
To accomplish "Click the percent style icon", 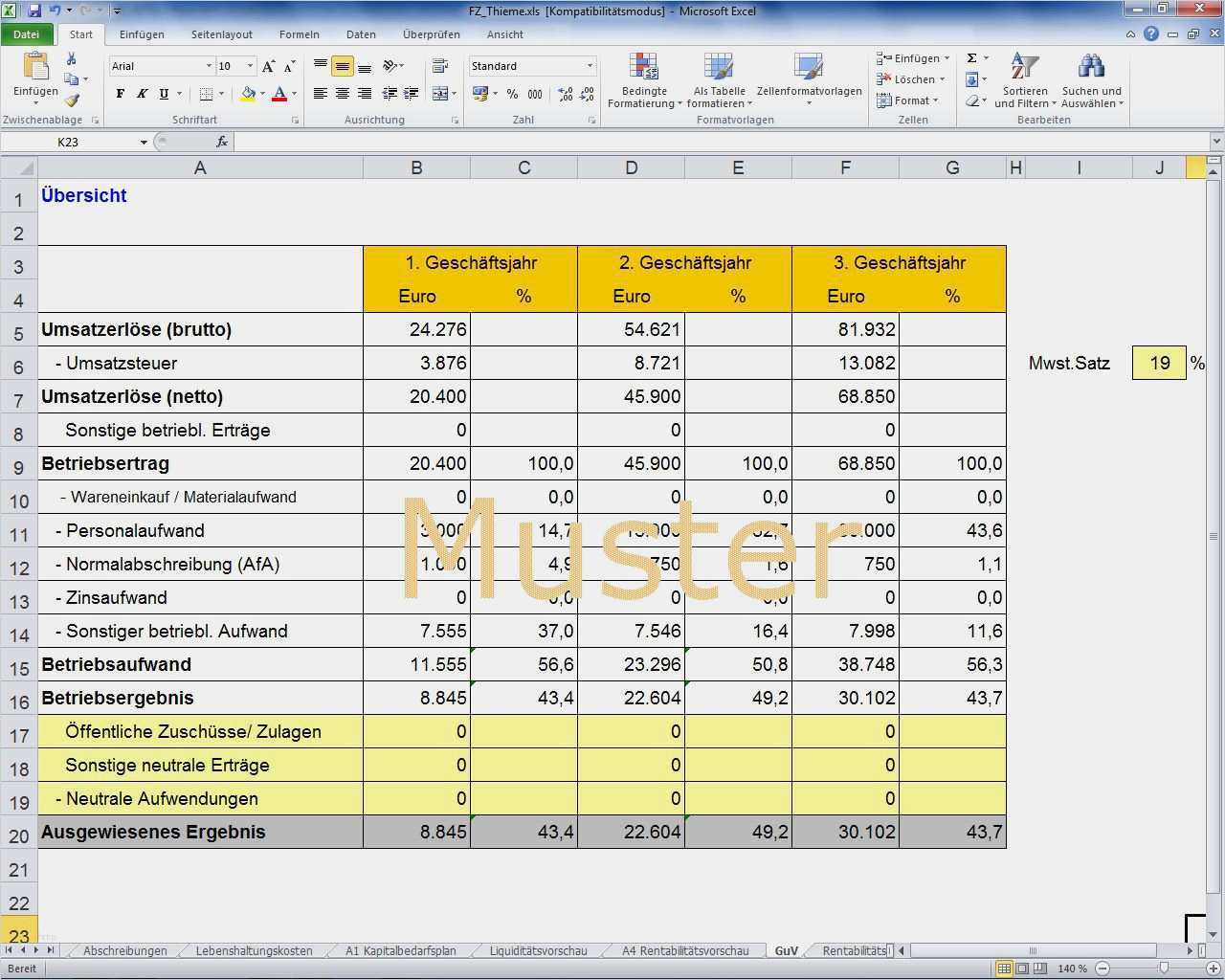I will [x=513, y=94].
